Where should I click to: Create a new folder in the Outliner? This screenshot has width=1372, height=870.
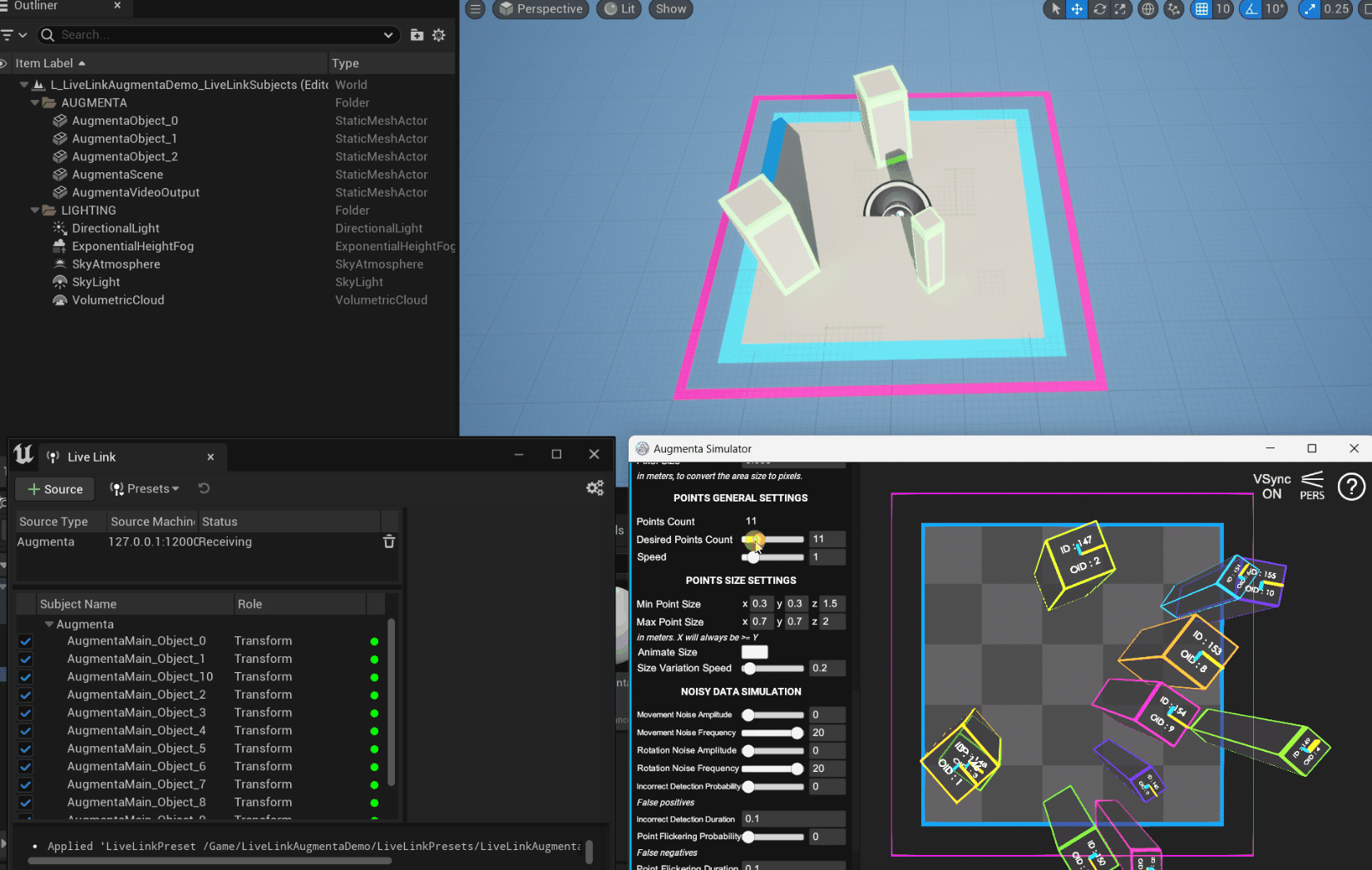pos(417,35)
